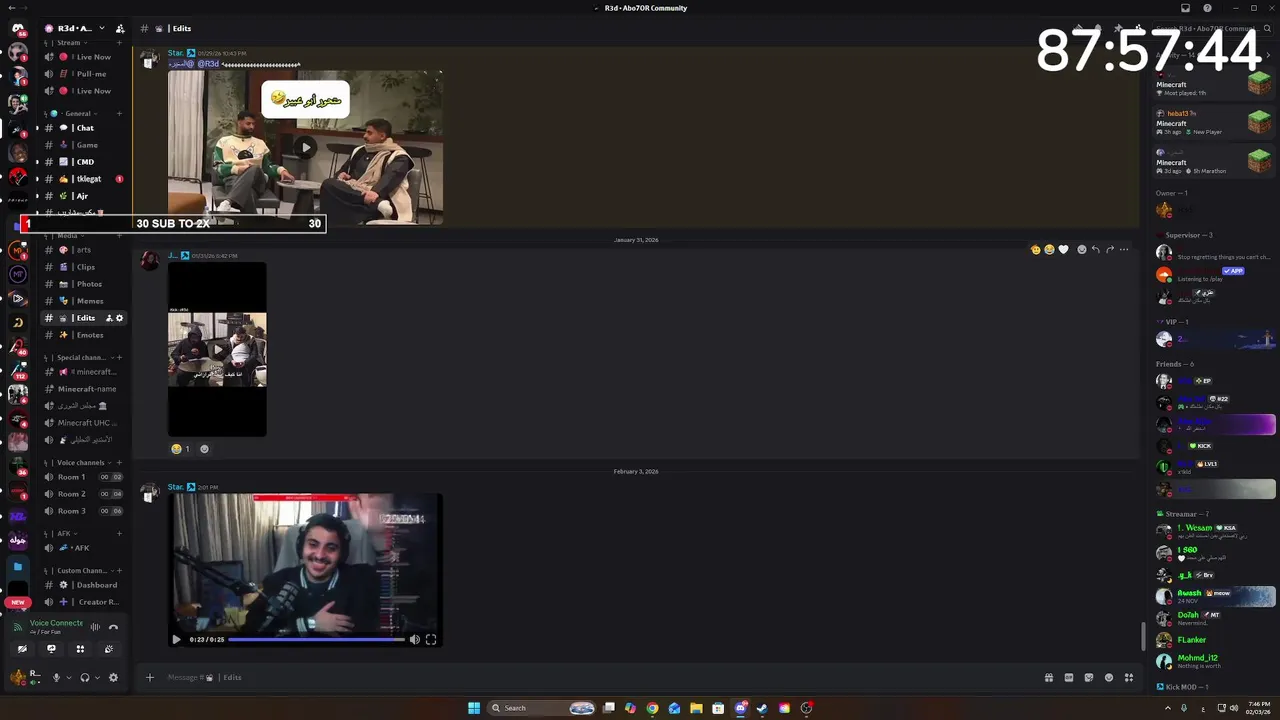The height and width of the screenshot is (720, 1280).
Task: Open the Invite members icon beside server name
Action: click(x=120, y=29)
